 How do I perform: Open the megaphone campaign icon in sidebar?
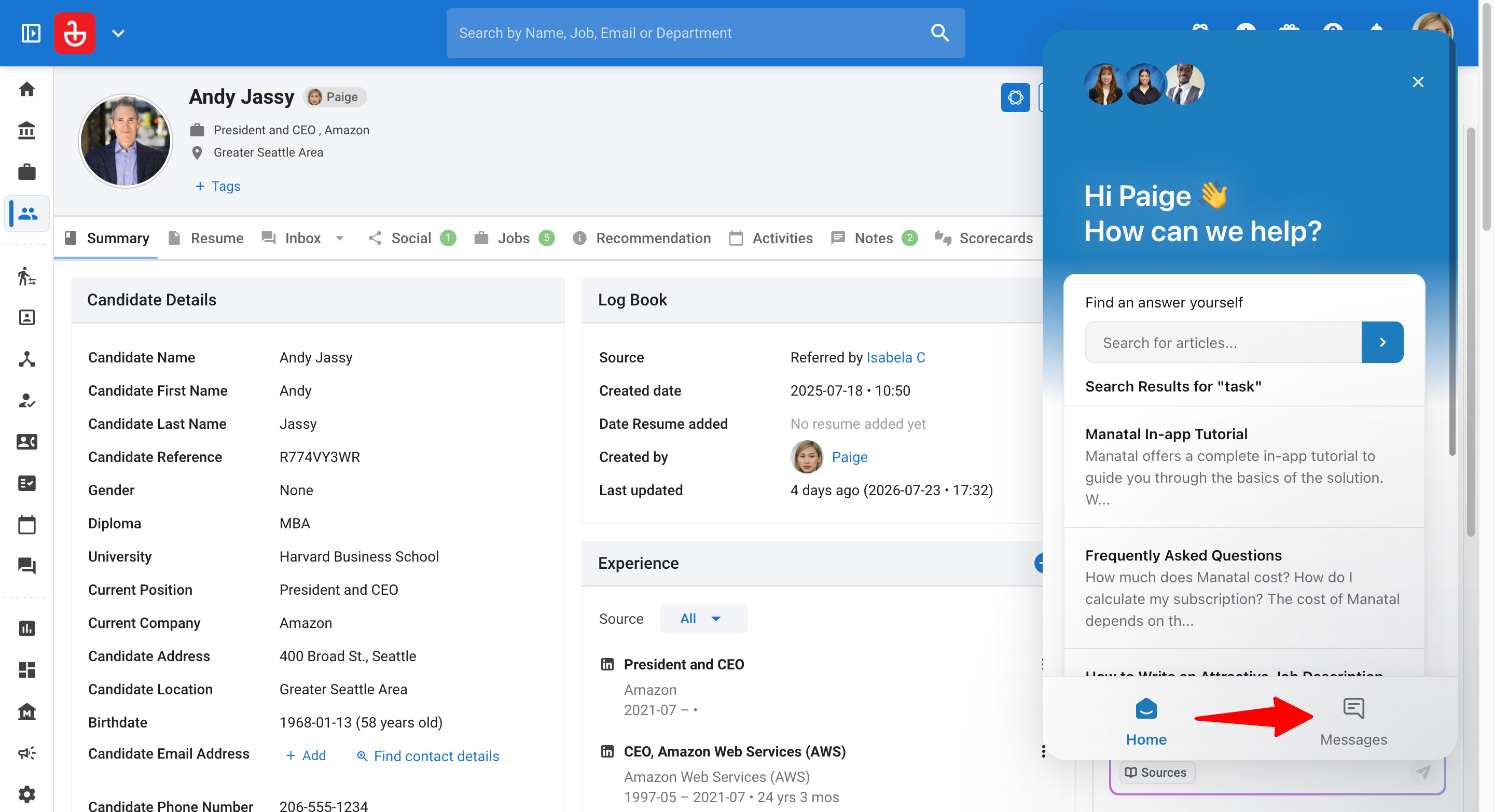(26, 753)
